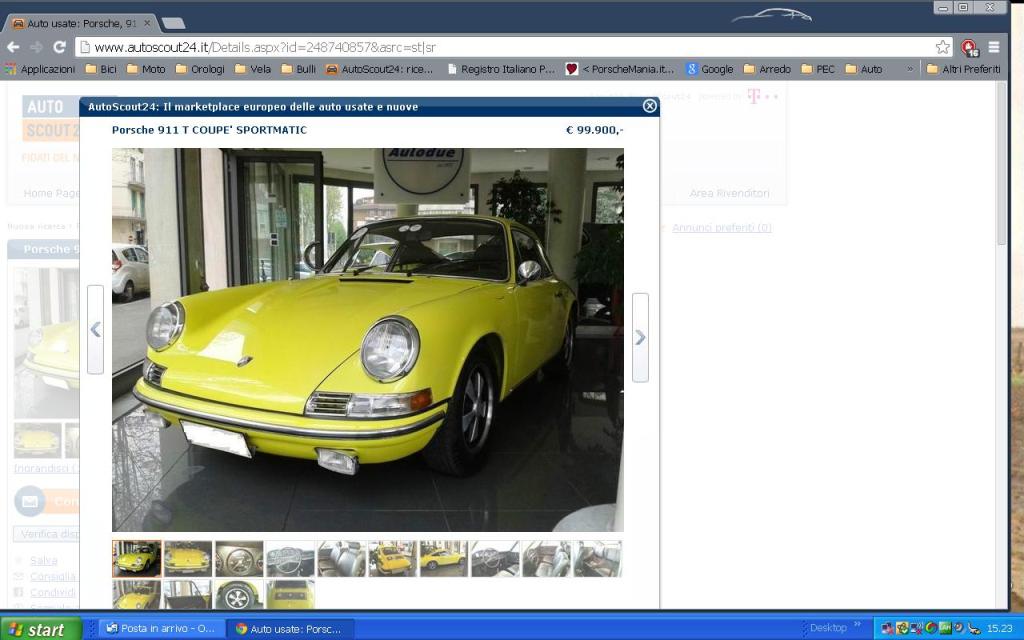Select the second thumbnail showing front view

click(188, 558)
